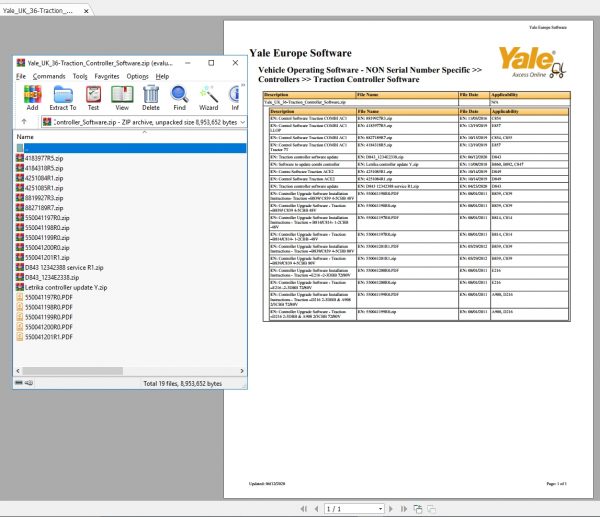Select the parent folder '..' row

(130, 148)
